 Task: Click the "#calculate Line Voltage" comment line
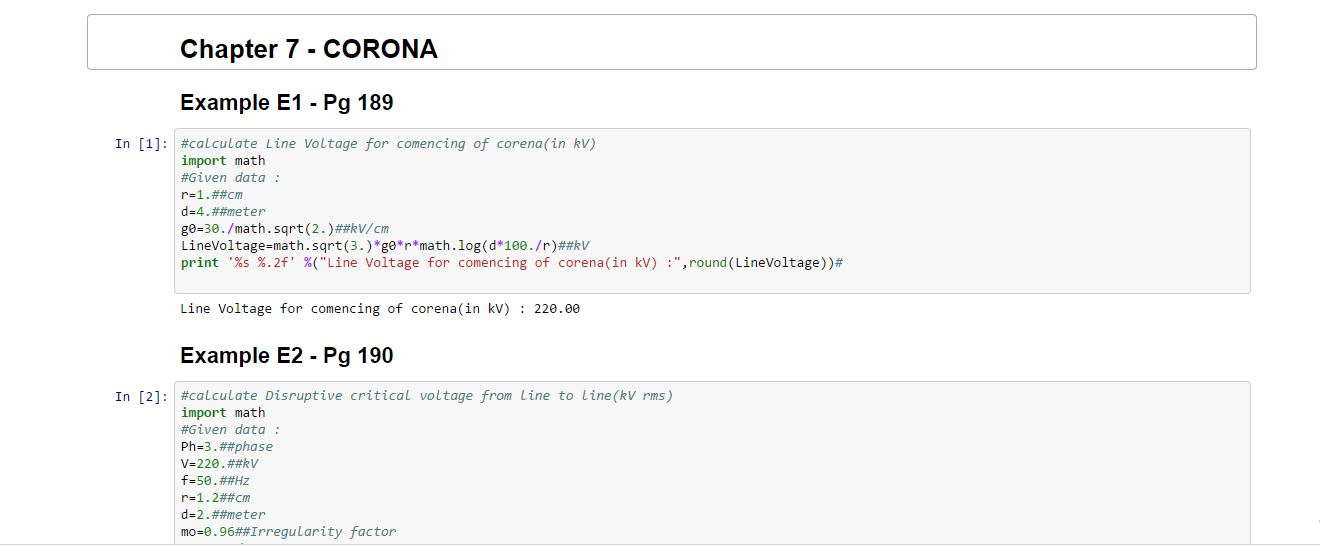pos(388,144)
